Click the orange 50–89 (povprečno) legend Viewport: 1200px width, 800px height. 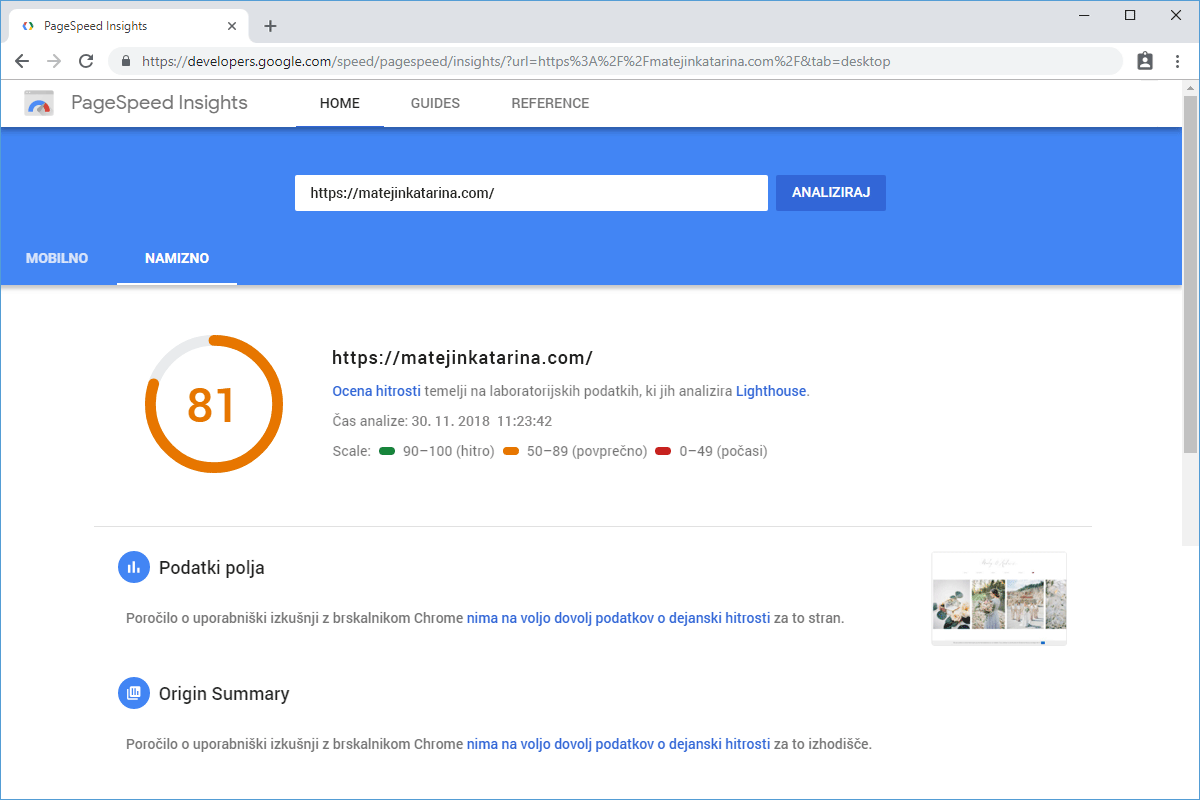575,451
